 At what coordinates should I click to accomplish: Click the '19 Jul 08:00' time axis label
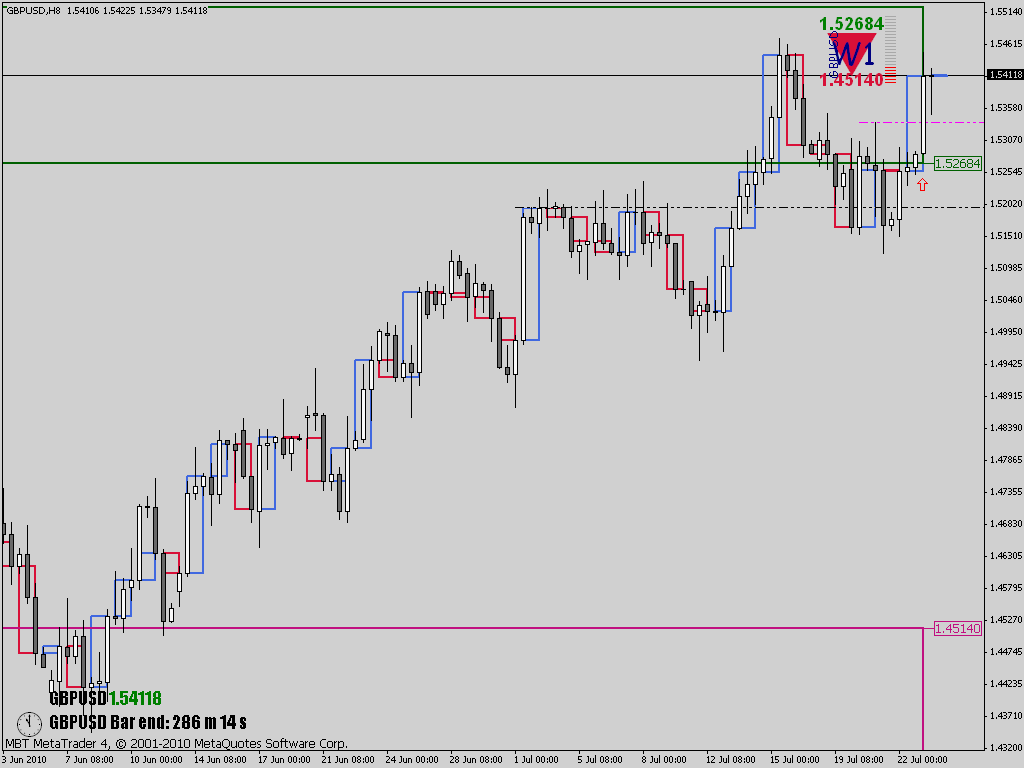coord(859,760)
